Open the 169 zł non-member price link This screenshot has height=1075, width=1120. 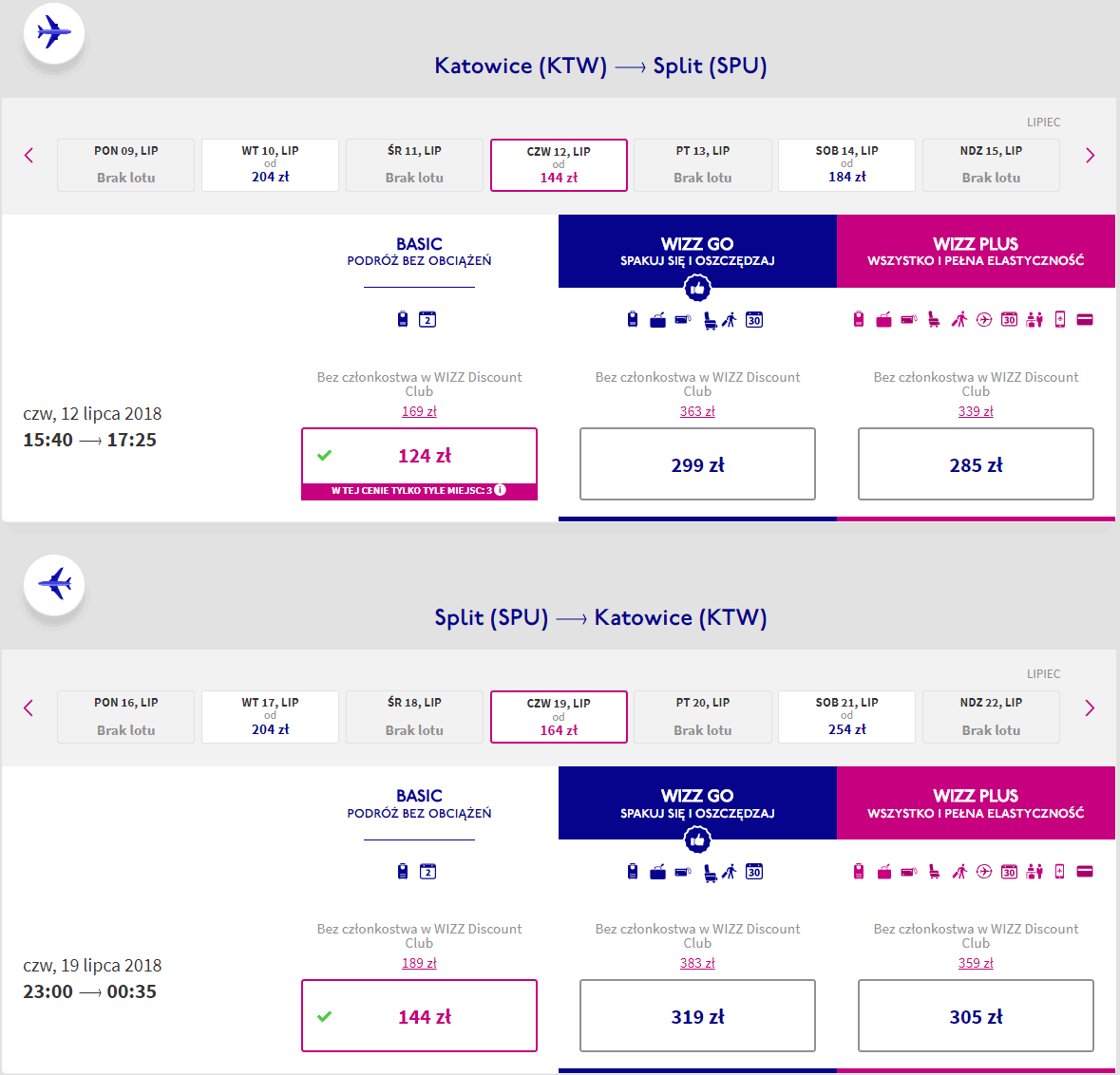click(419, 411)
